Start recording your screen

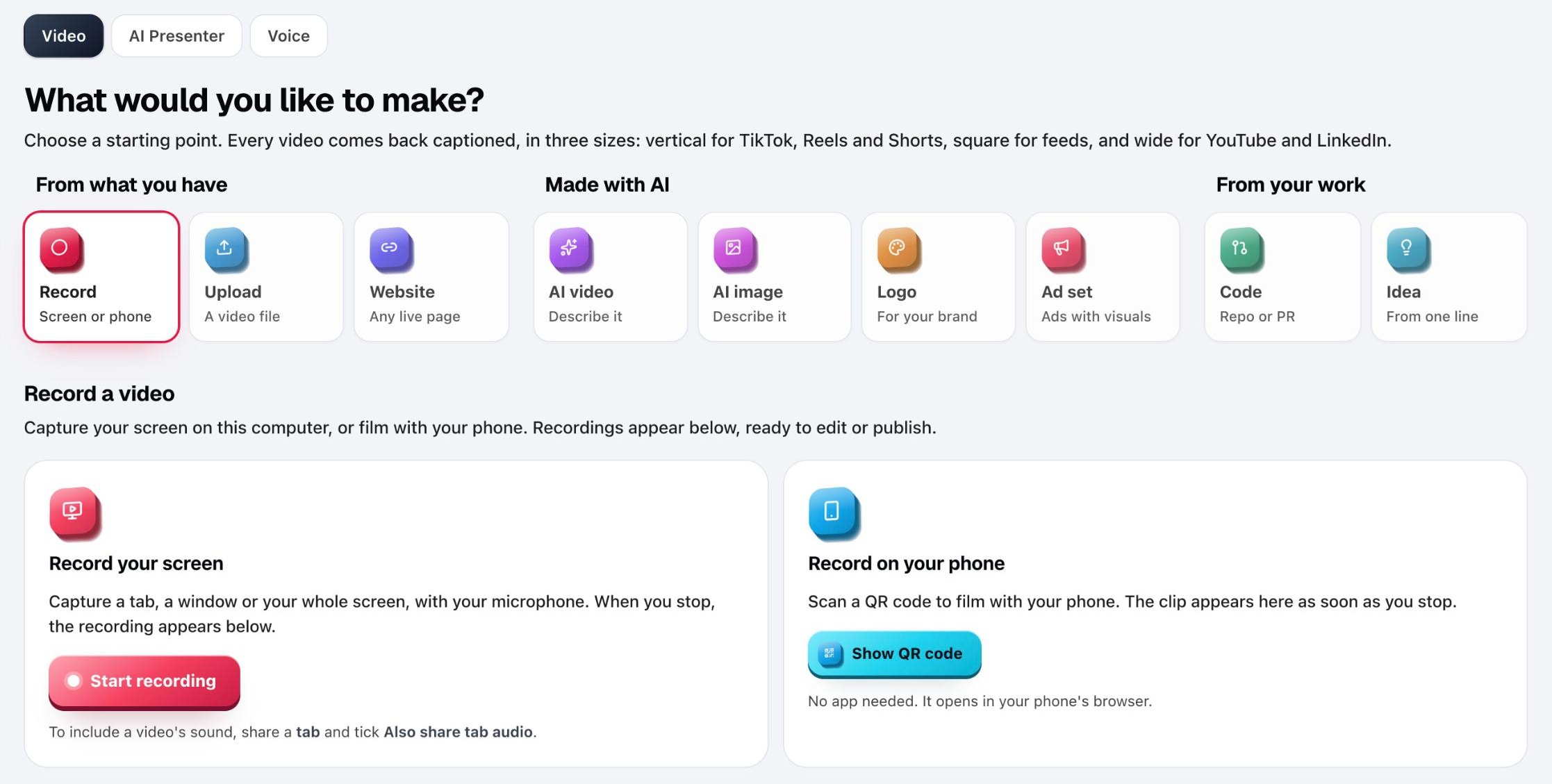[x=145, y=681]
